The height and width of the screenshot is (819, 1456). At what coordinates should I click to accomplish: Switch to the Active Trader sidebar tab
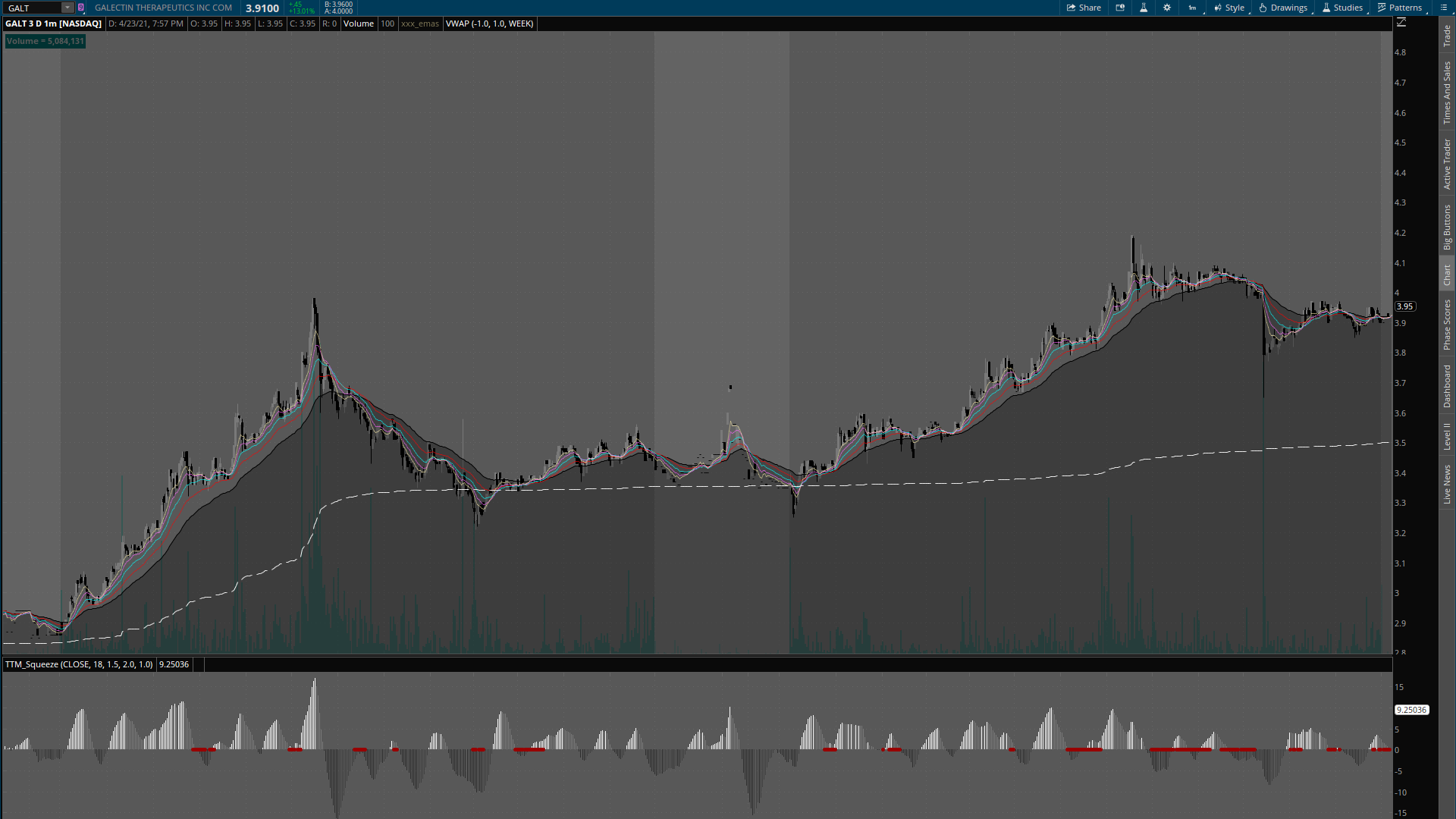point(1447,164)
